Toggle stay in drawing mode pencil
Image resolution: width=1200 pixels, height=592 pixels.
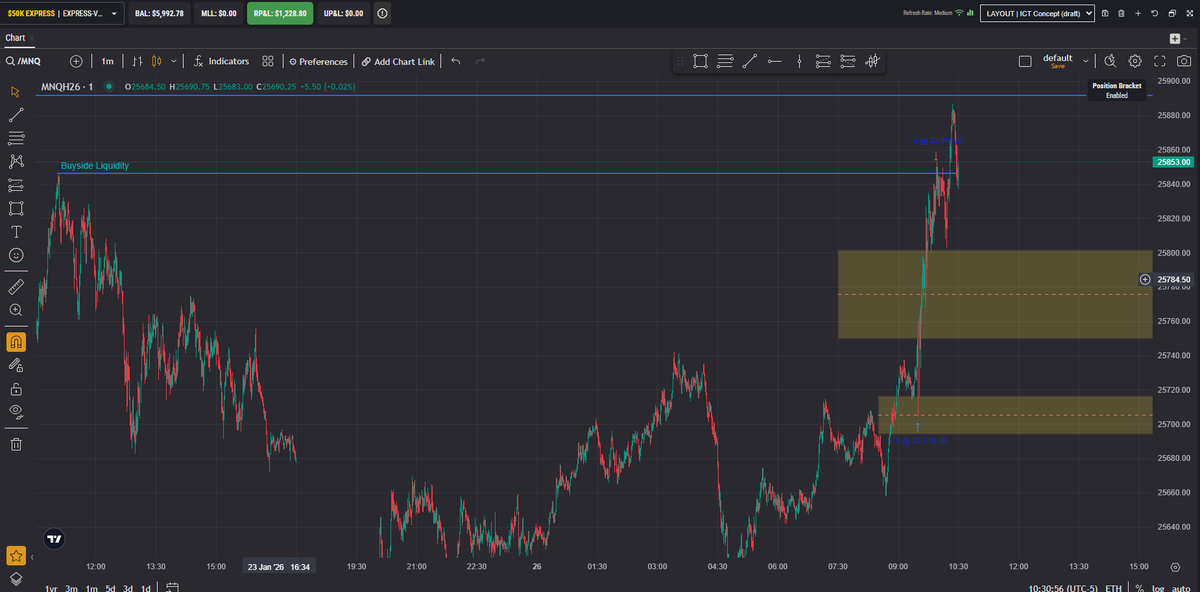tap(15, 365)
